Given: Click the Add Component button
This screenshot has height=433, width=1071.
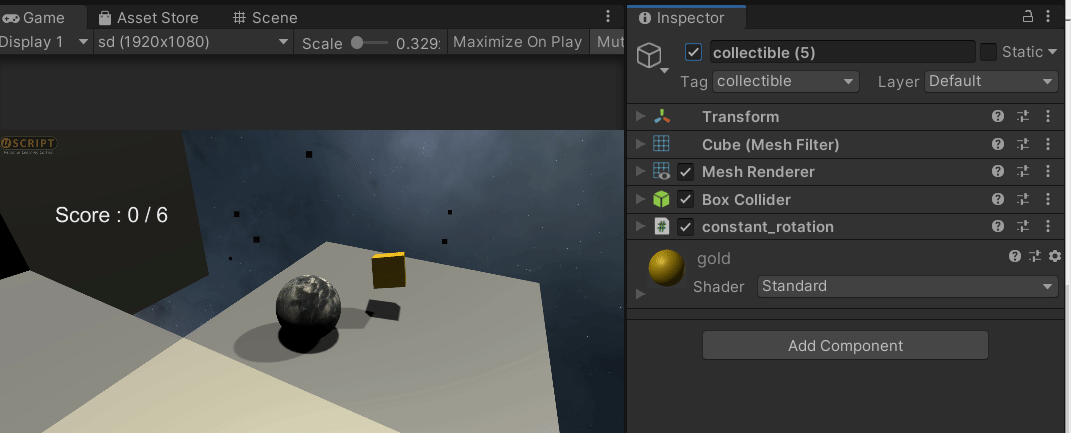Looking at the screenshot, I should 845,346.
